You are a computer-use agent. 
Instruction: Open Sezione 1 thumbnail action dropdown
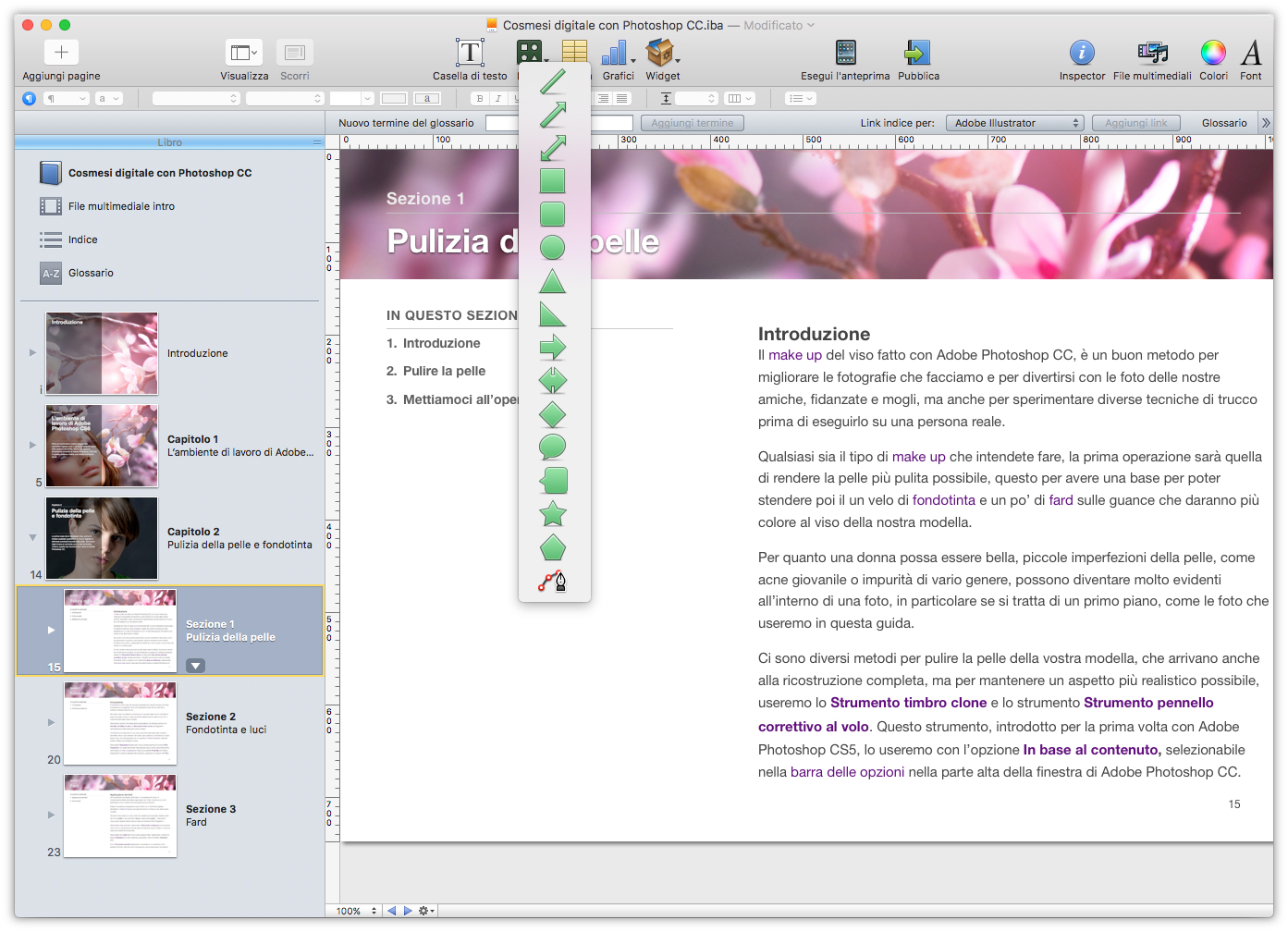(x=195, y=666)
